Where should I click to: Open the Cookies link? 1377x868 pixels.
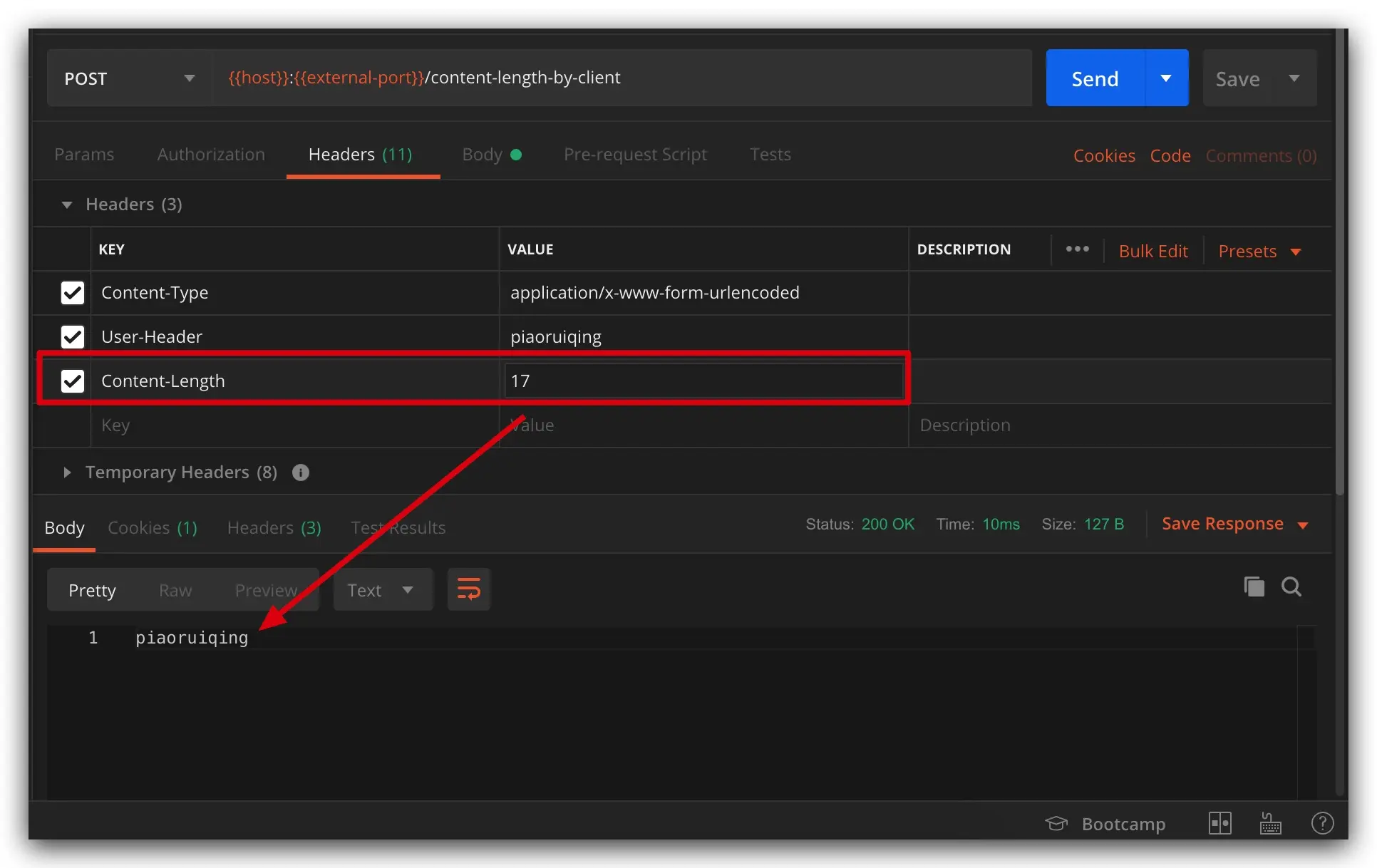[x=1104, y=156]
